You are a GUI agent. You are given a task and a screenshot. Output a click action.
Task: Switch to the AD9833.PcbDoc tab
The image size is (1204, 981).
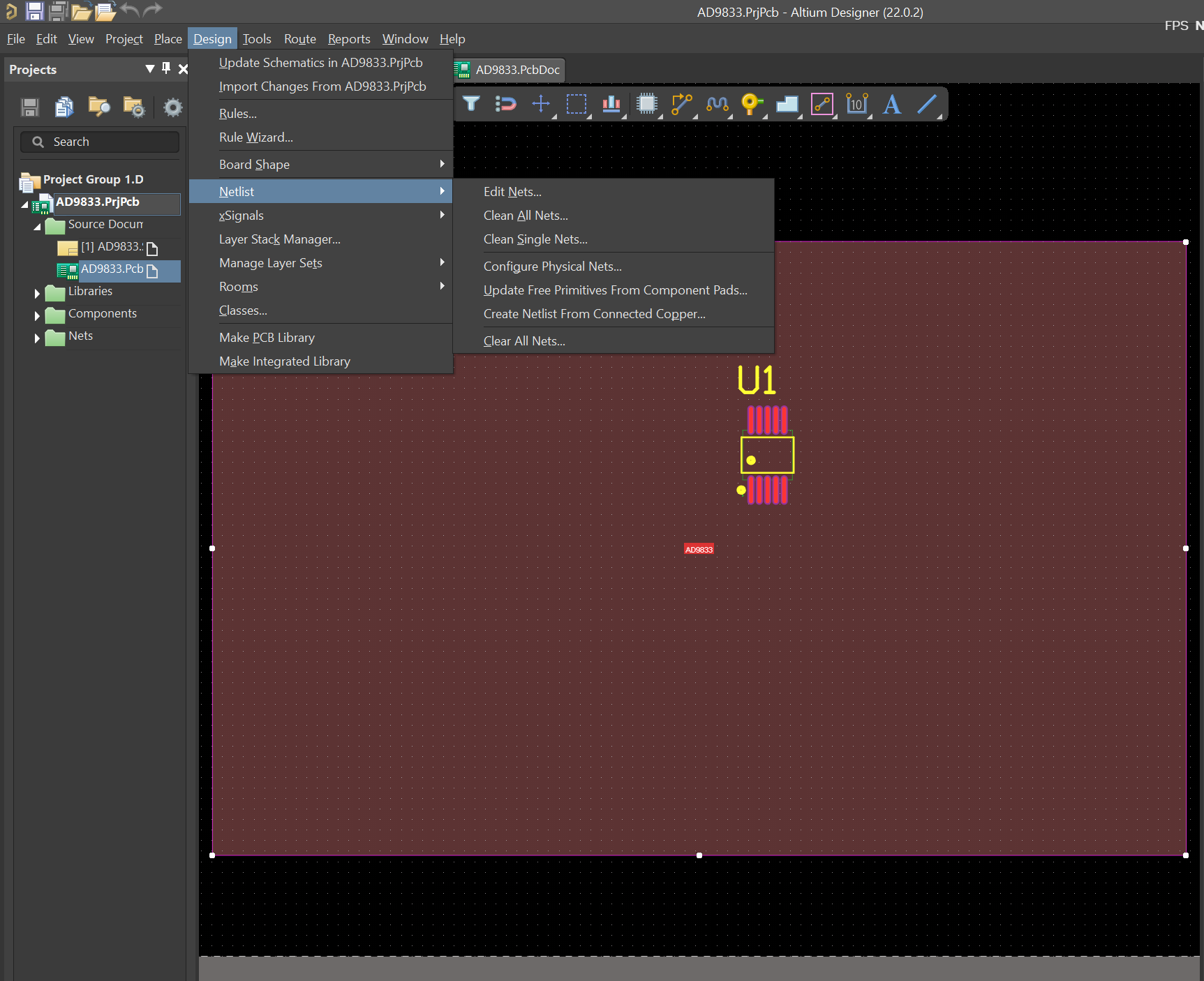(x=508, y=70)
